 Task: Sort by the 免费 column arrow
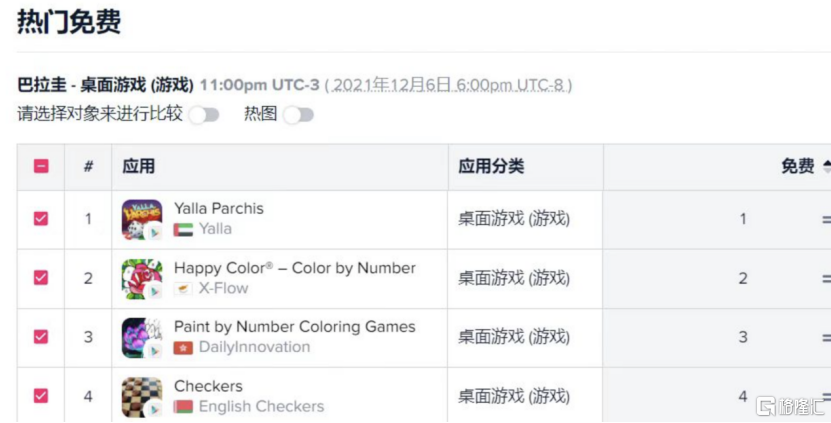coord(825,167)
